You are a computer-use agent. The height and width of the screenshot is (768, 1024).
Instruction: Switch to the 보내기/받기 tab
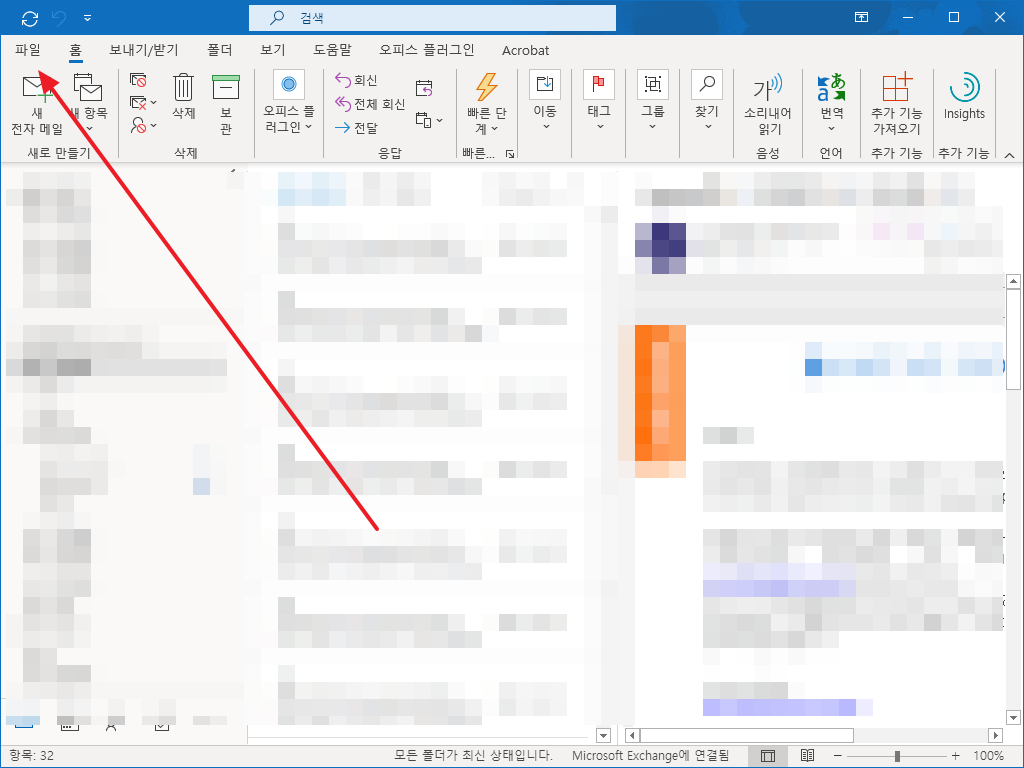(144, 50)
